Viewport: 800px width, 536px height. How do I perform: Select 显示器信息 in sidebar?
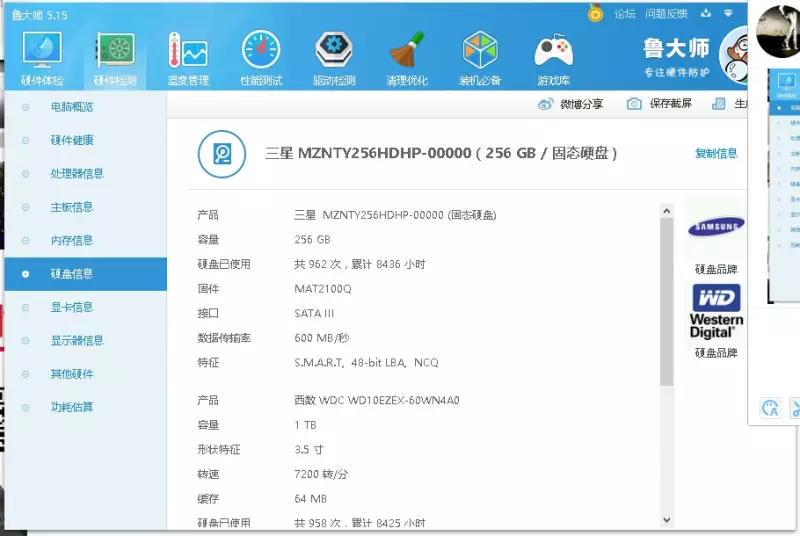coord(77,341)
